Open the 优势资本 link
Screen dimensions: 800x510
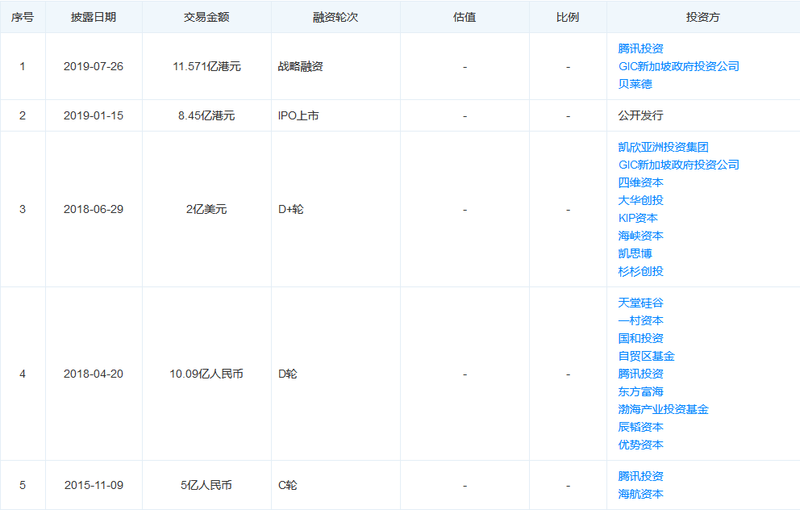tap(640, 445)
